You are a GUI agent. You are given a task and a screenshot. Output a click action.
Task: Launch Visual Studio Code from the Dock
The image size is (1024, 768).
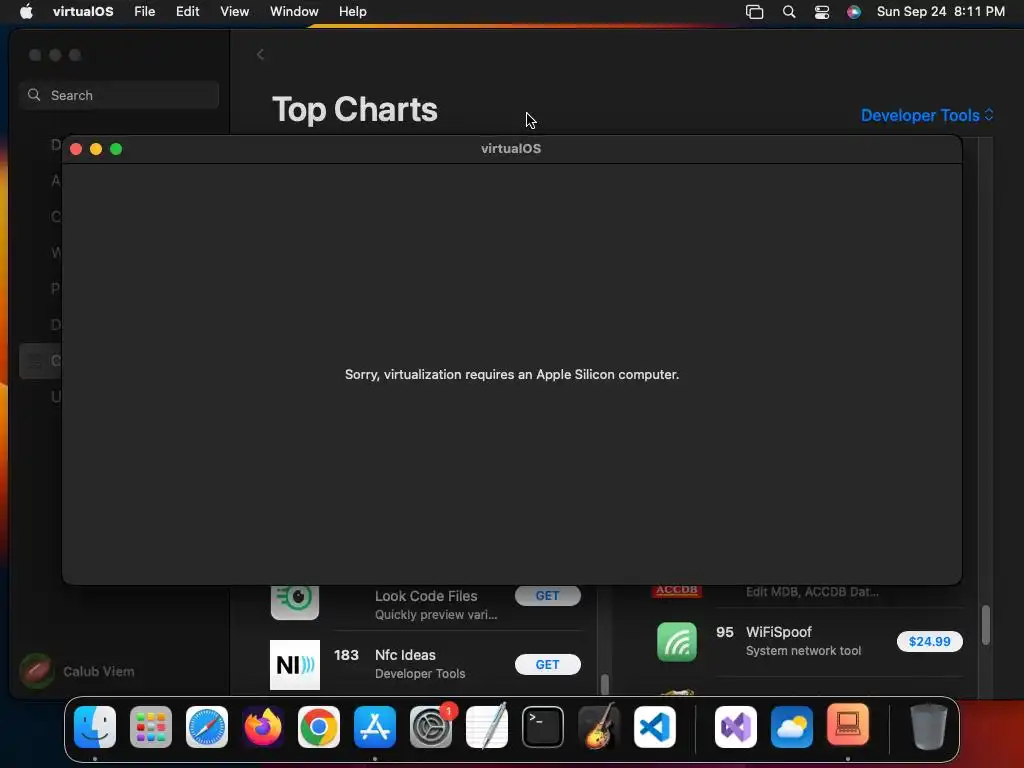pyautogui.click(x=654, y=727)
